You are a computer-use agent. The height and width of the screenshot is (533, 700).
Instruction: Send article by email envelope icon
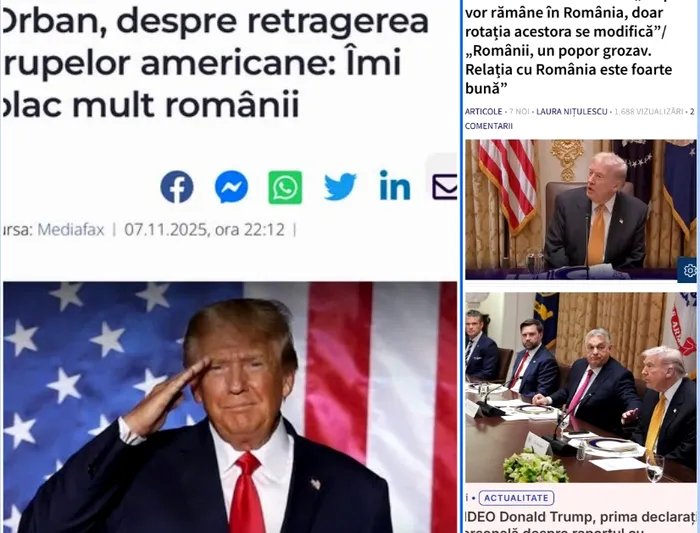pos(445,187)
